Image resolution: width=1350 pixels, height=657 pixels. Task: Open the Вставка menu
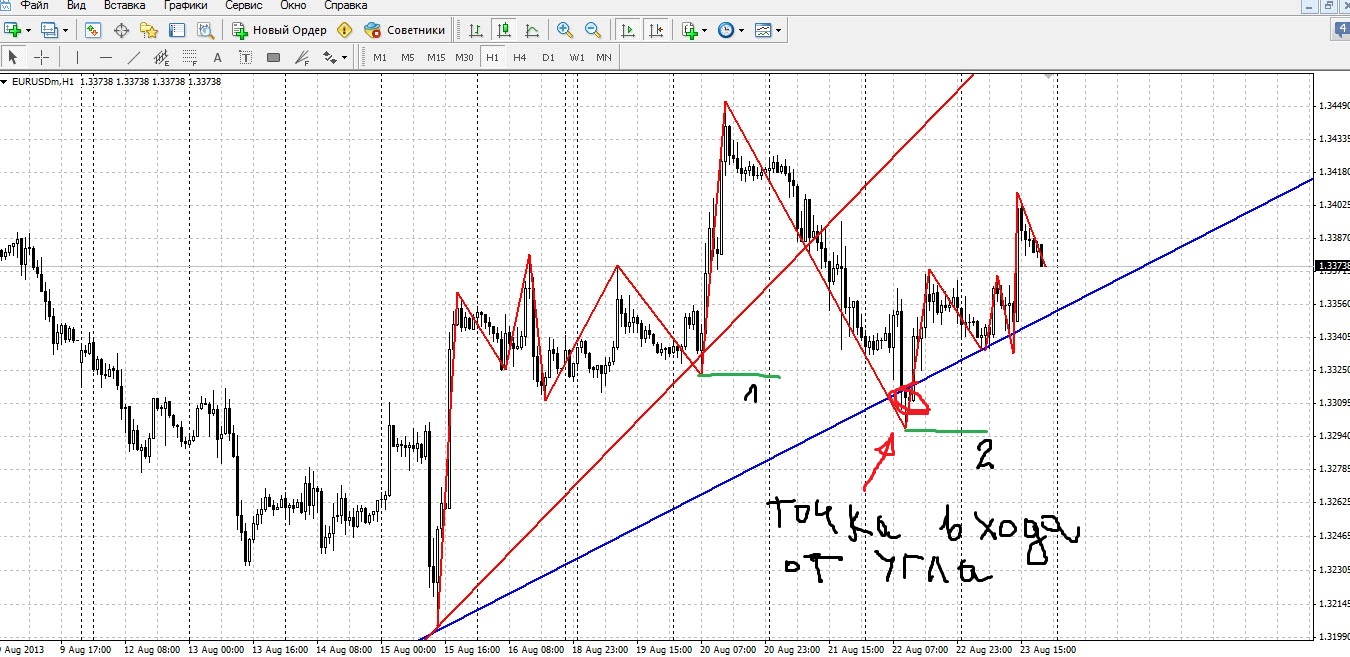coord(124,5)
